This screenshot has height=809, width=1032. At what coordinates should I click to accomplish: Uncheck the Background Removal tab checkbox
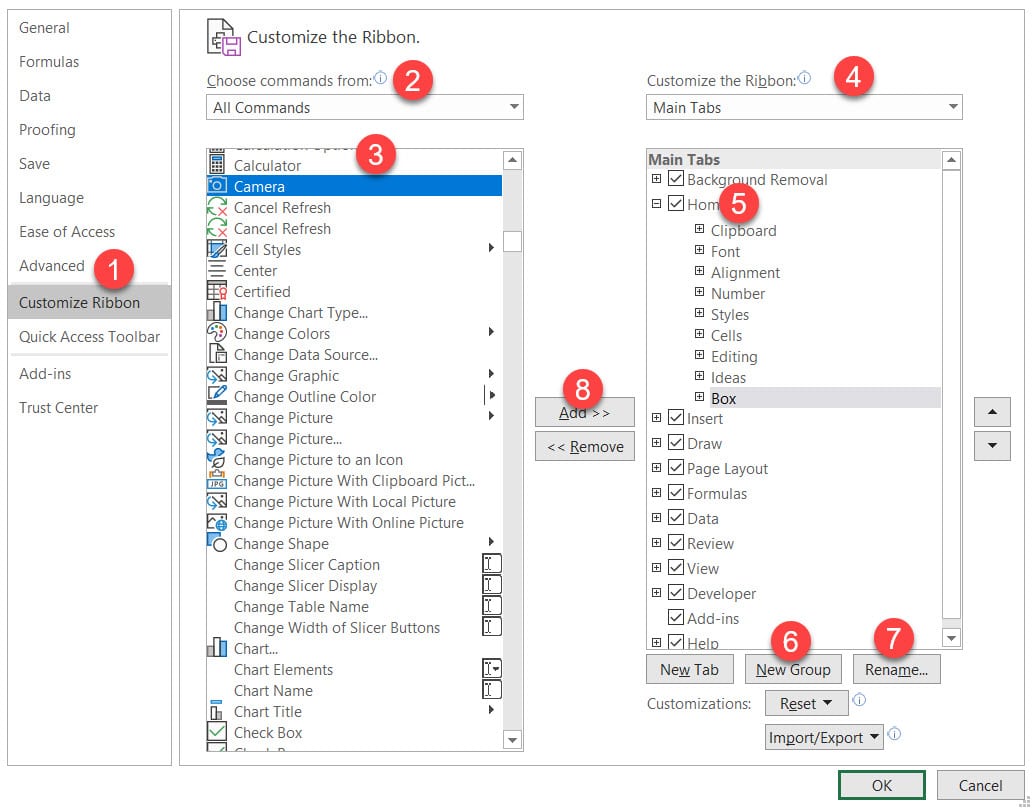pos(676,178)
